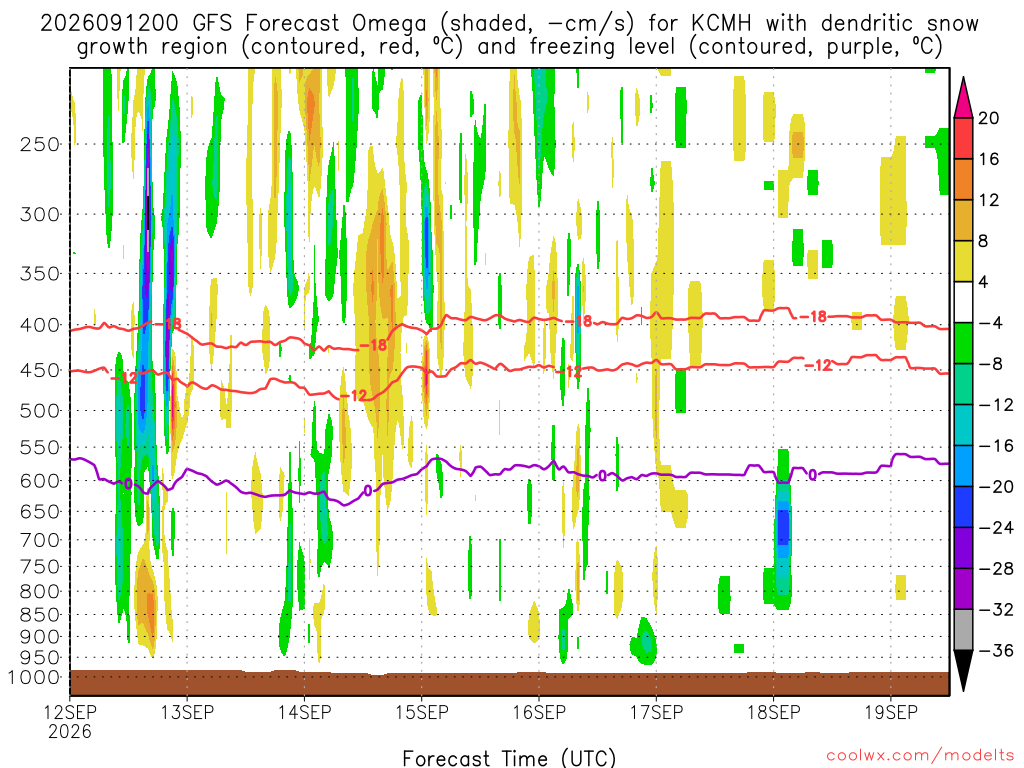Click the brown ground surface band
The image size is (1024, 768).
tap(509, 683)
